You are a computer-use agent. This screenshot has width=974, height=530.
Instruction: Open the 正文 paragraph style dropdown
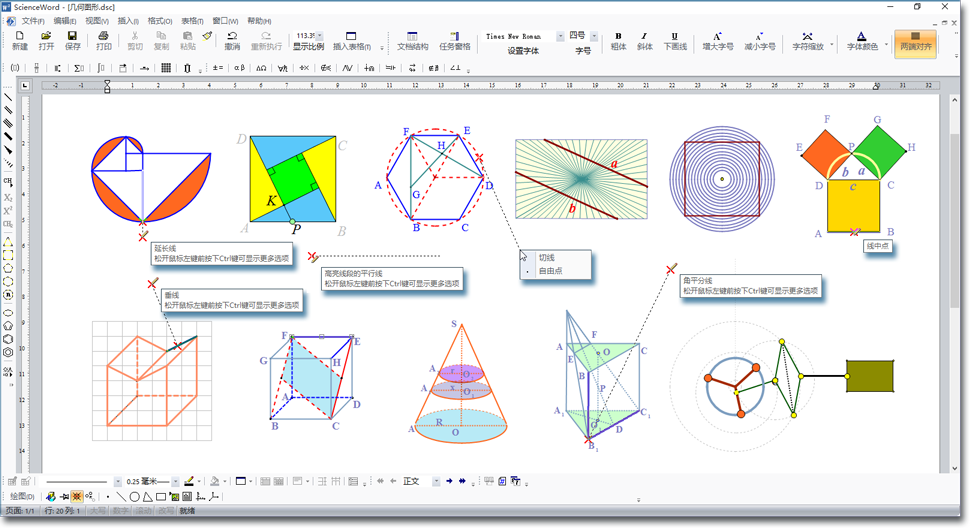click(437, 481)
